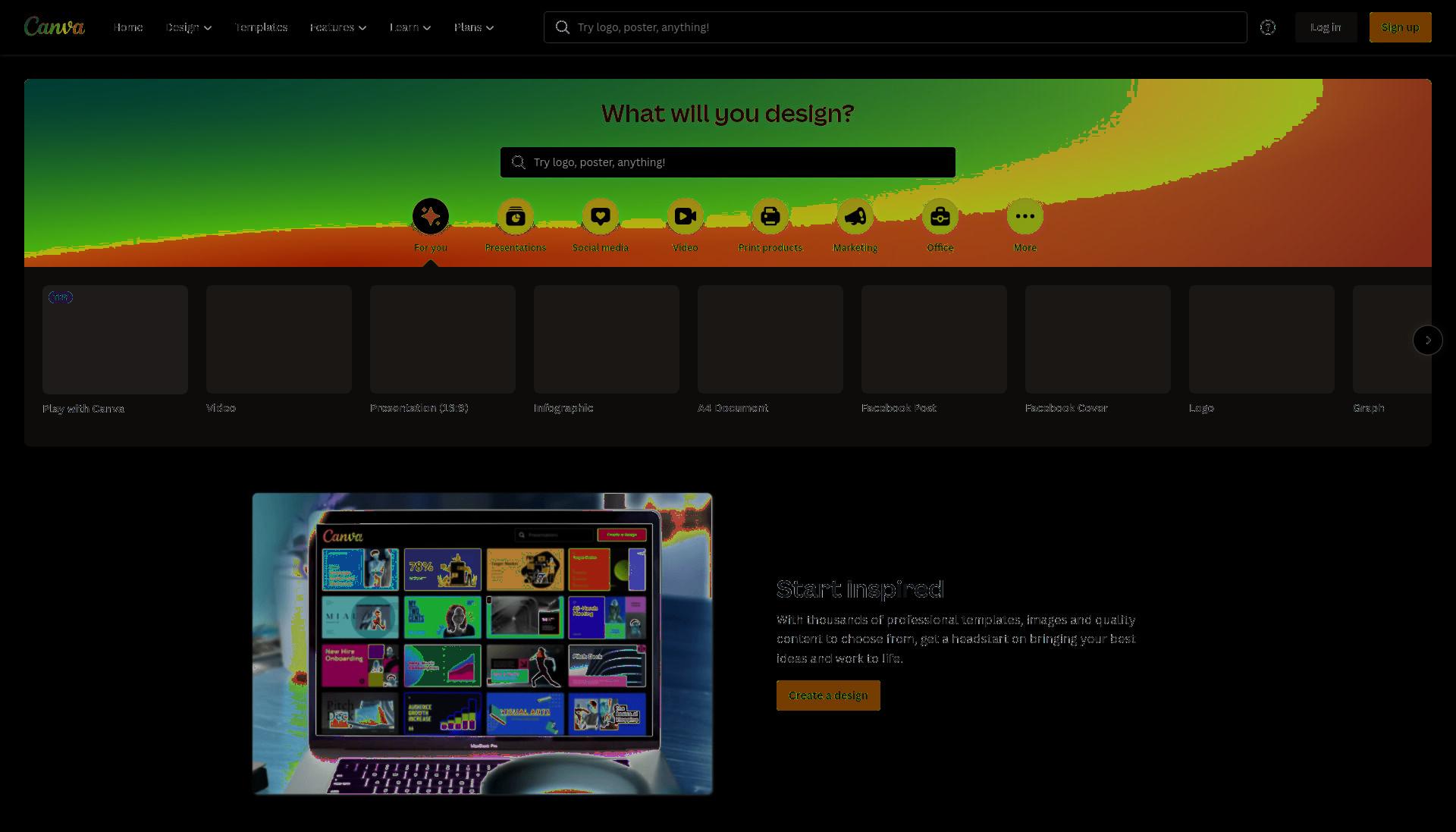
Task: Open the Graph design card
Action: point(1392,339)
